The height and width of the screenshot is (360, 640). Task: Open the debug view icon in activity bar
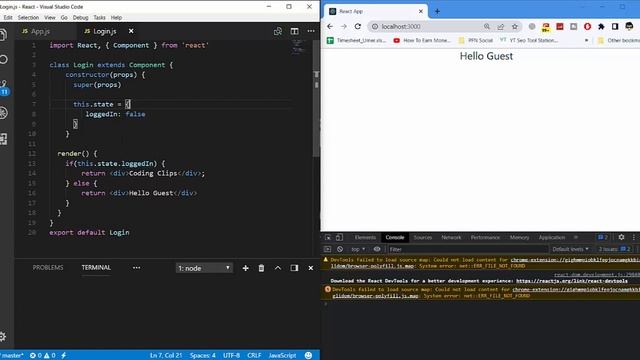tap(4, 113)
